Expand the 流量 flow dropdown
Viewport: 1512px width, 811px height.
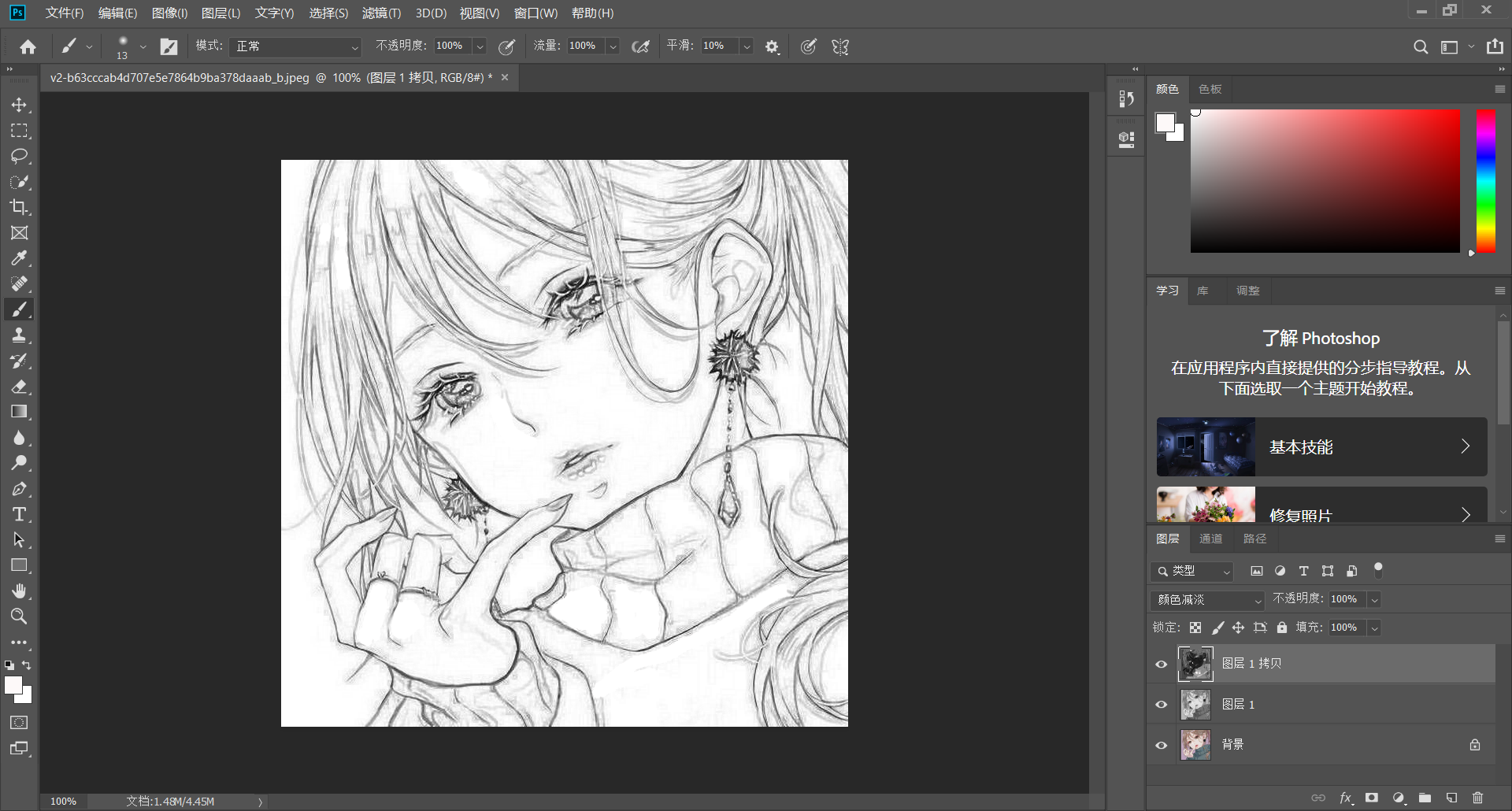(x=613, y=46)
